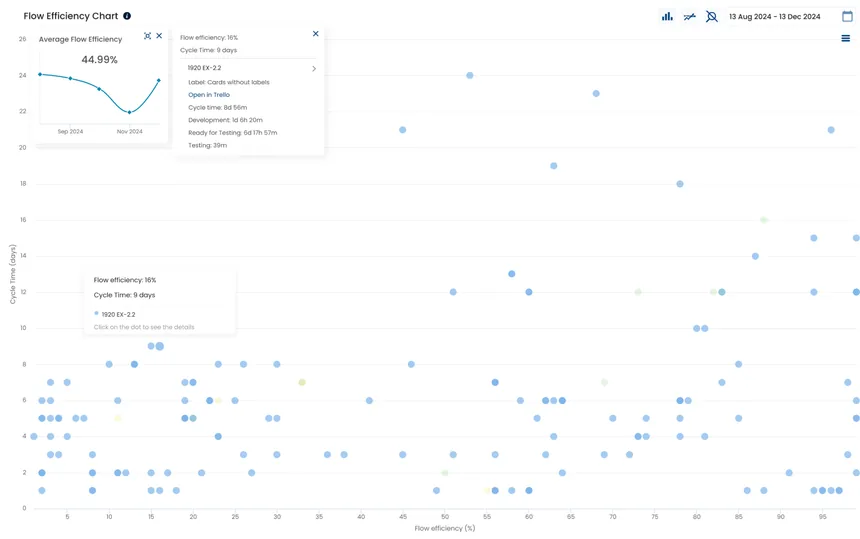Click the highlighted dot at 16% and 9 days
Viewport: 860px width, 539px height.
[160, 346]
